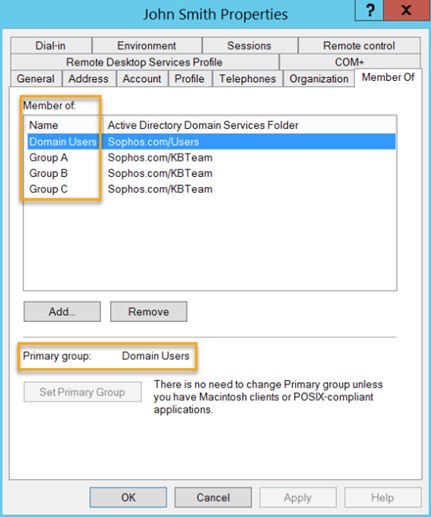Close the John Smith Properties window

point(406,10)
